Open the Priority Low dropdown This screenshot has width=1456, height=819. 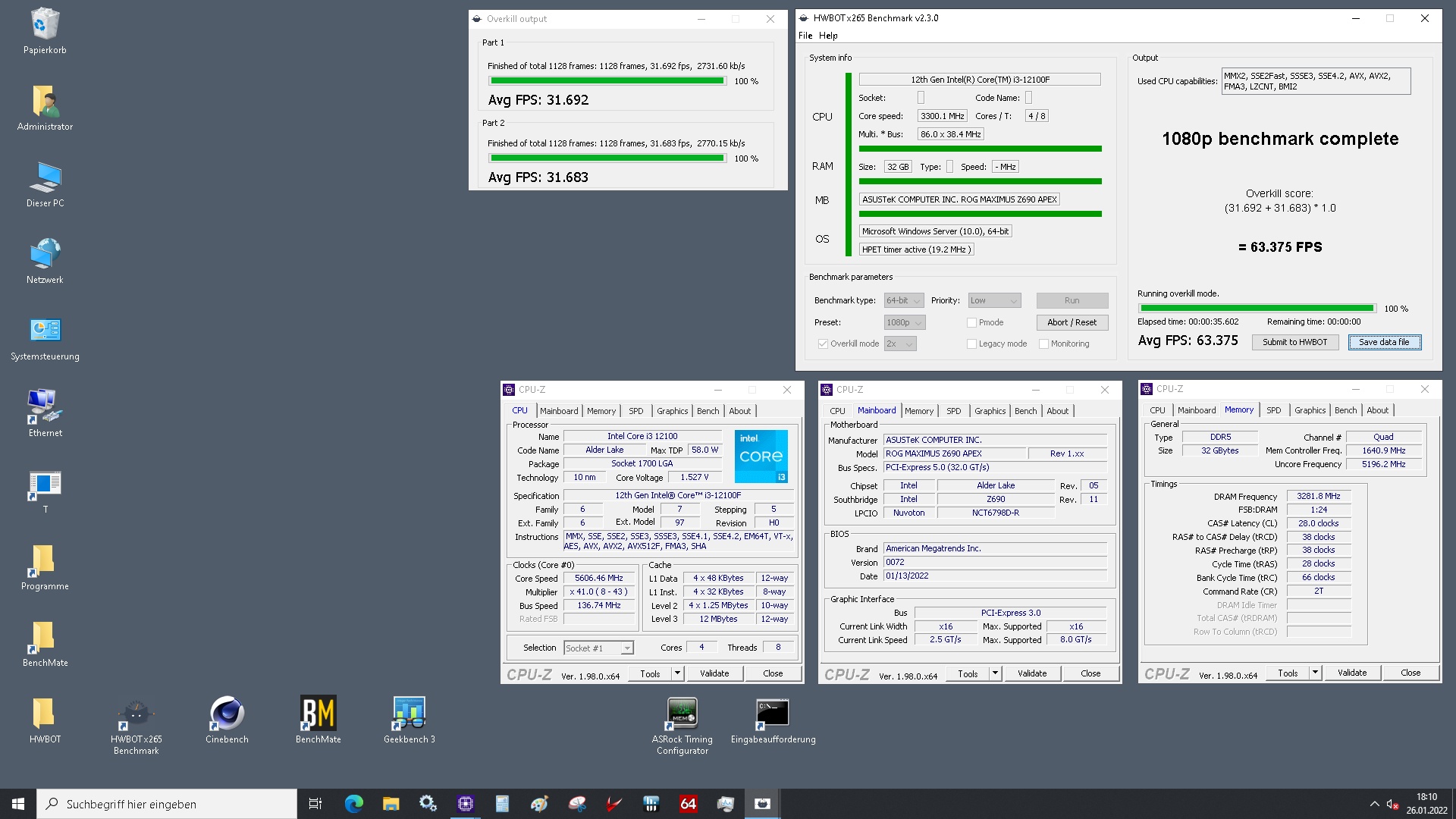[x=994, y=300]
